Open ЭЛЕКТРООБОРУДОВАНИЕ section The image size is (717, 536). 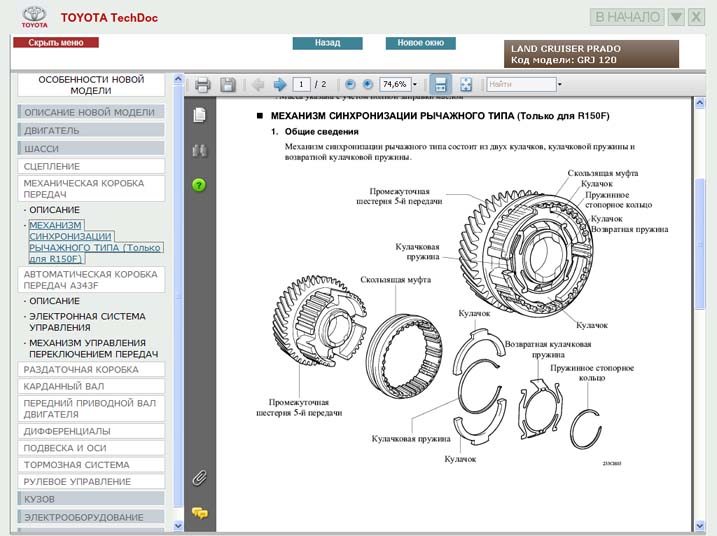point(91,517)
